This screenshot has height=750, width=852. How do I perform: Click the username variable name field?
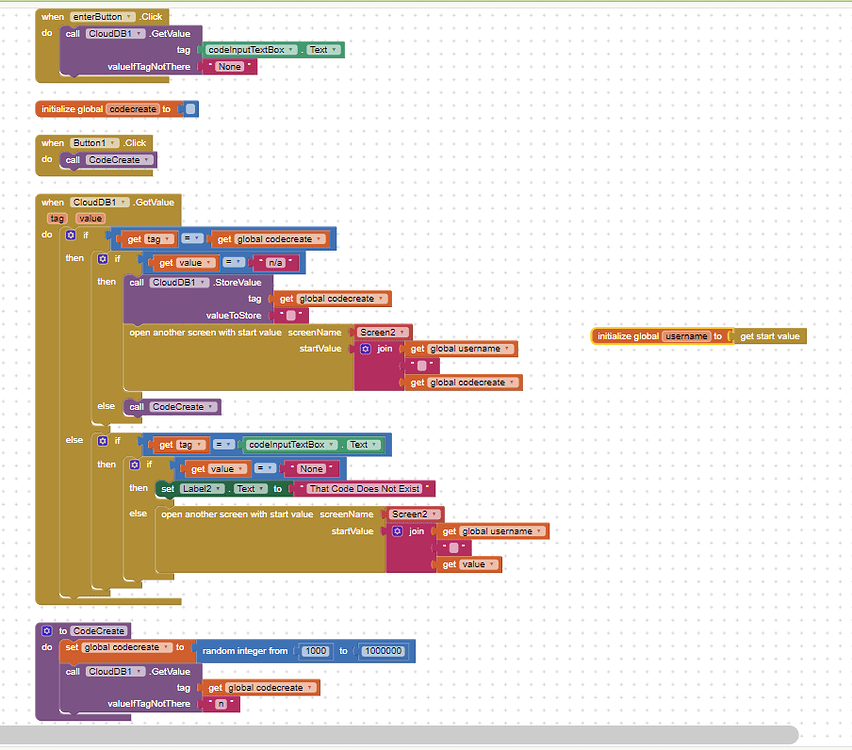[686, 336]
